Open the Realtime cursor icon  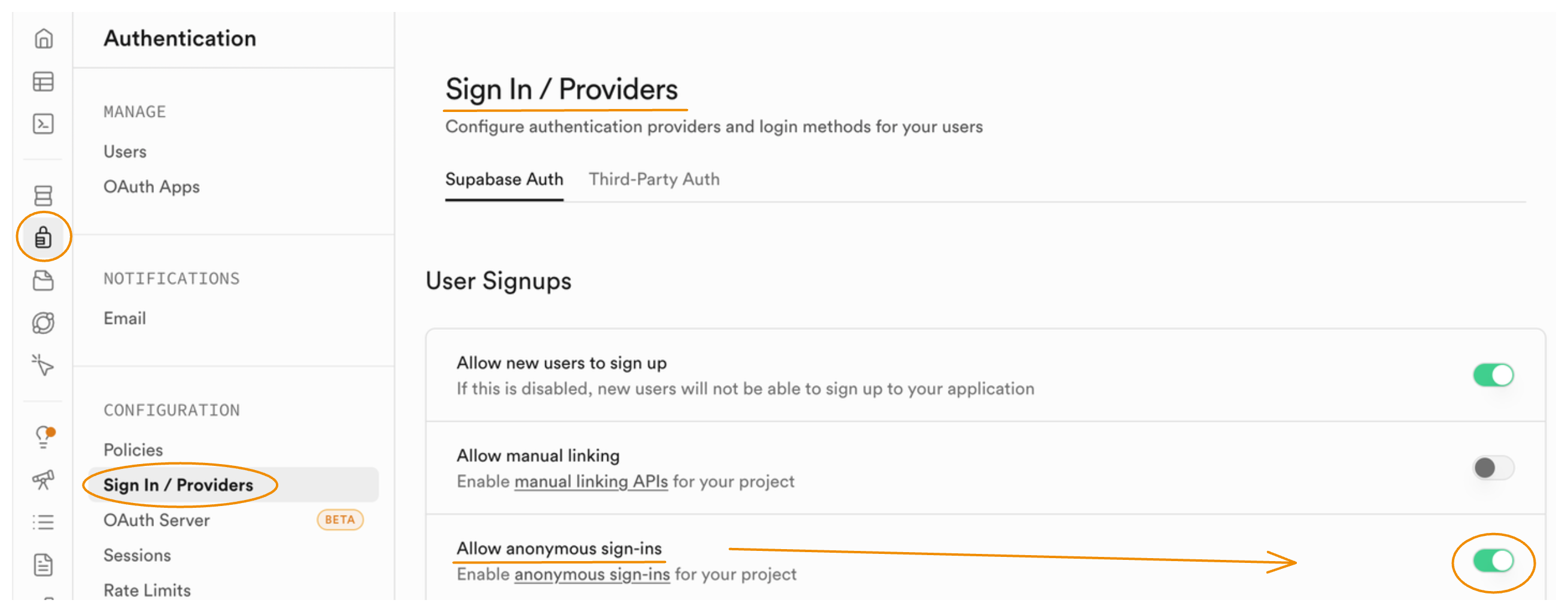pyautogui.click(x=43, y=365)
